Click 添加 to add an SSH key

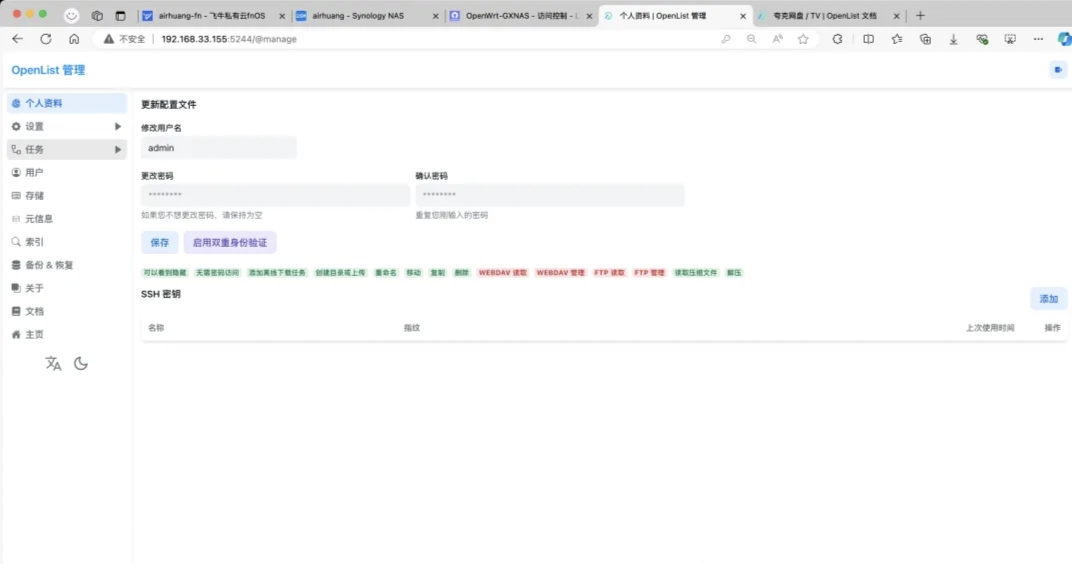click(1048, 298)
